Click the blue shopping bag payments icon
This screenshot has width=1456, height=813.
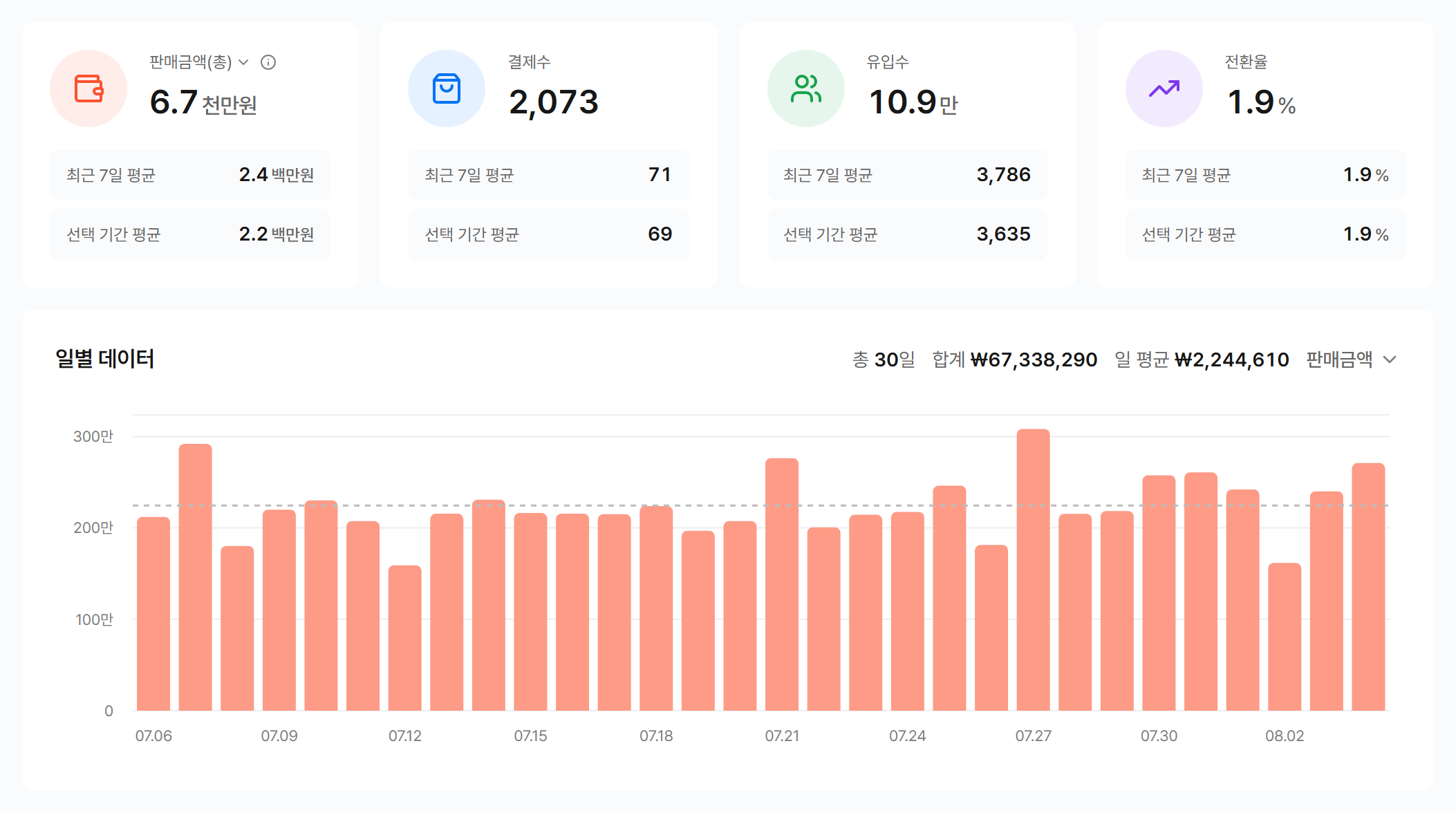point(447,88)
